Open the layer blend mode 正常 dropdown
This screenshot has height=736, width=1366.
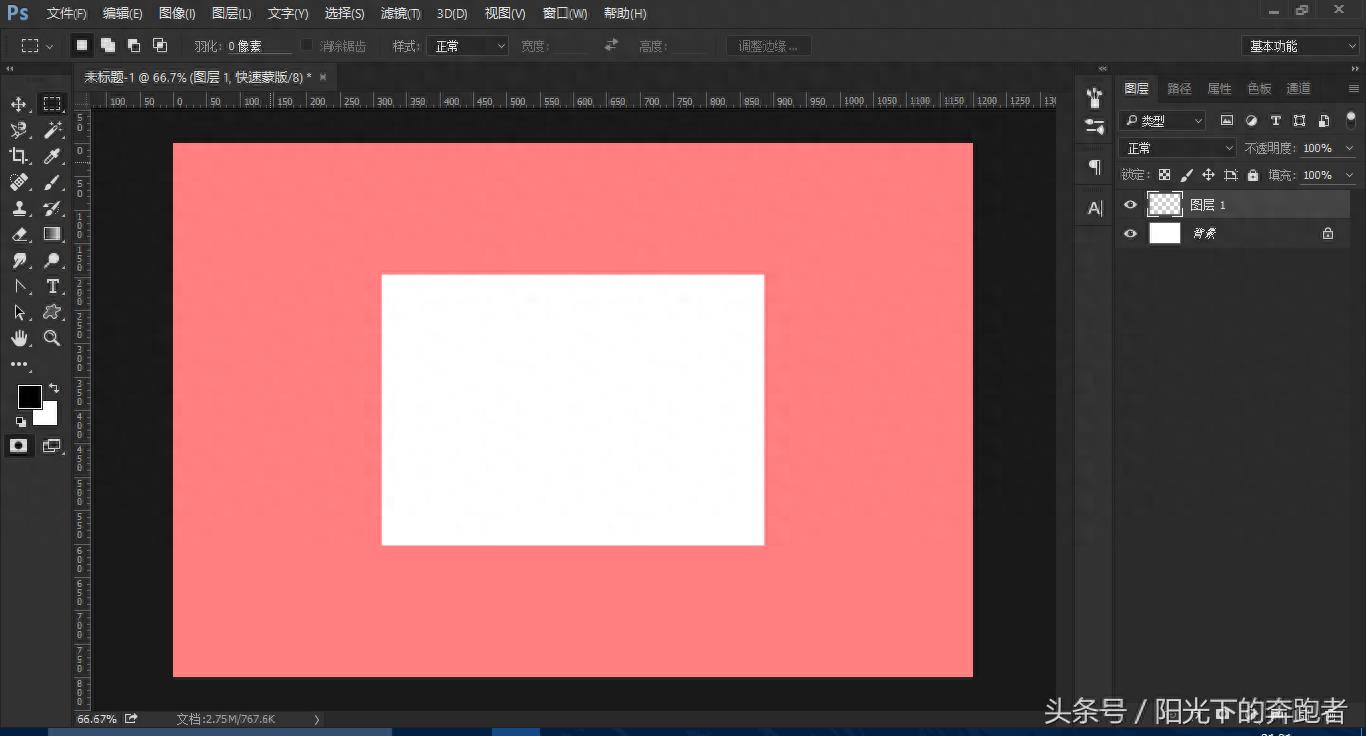click(x=1178, y=148)
